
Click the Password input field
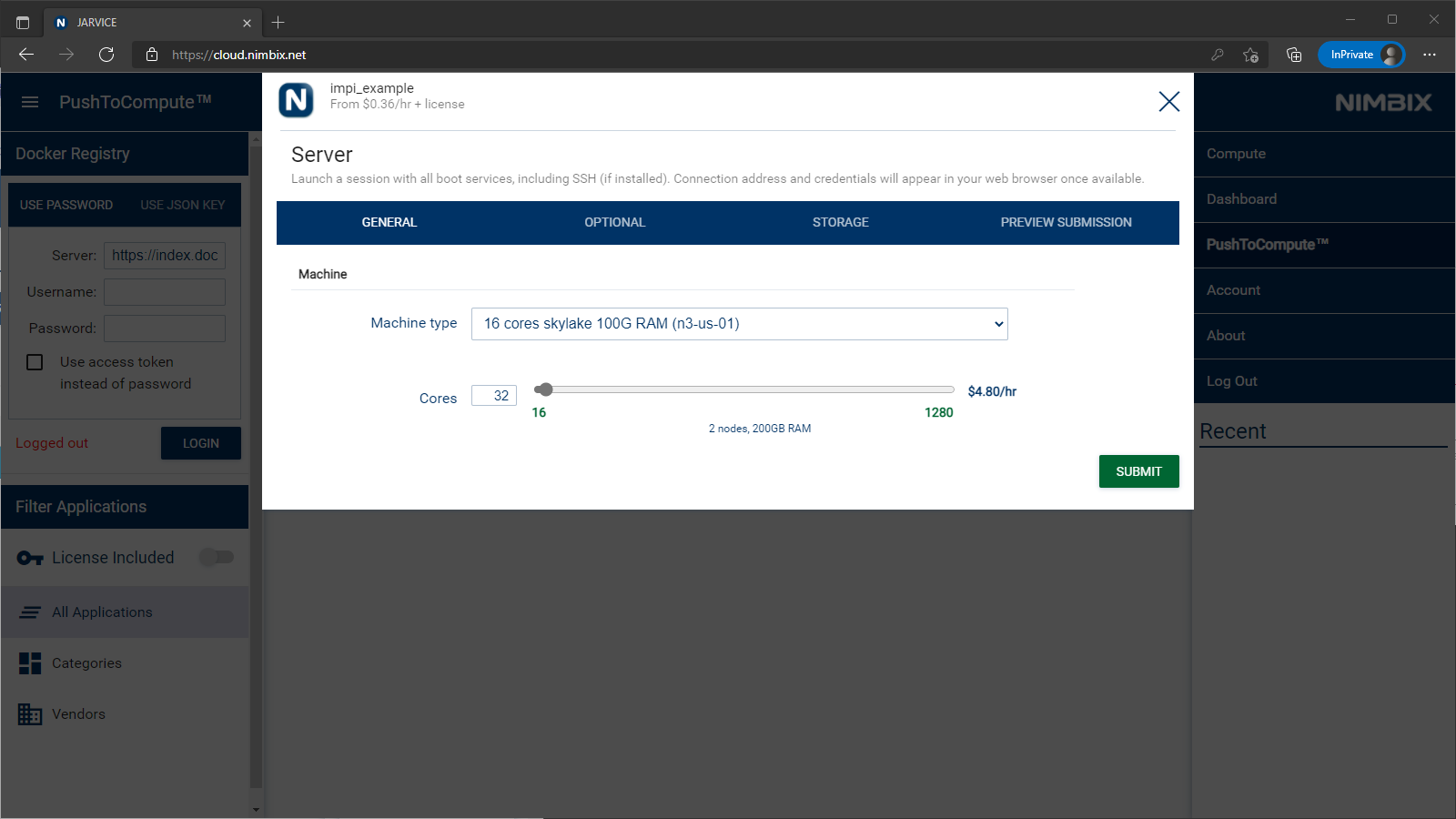pyautogui.click(x=165, y=329)
